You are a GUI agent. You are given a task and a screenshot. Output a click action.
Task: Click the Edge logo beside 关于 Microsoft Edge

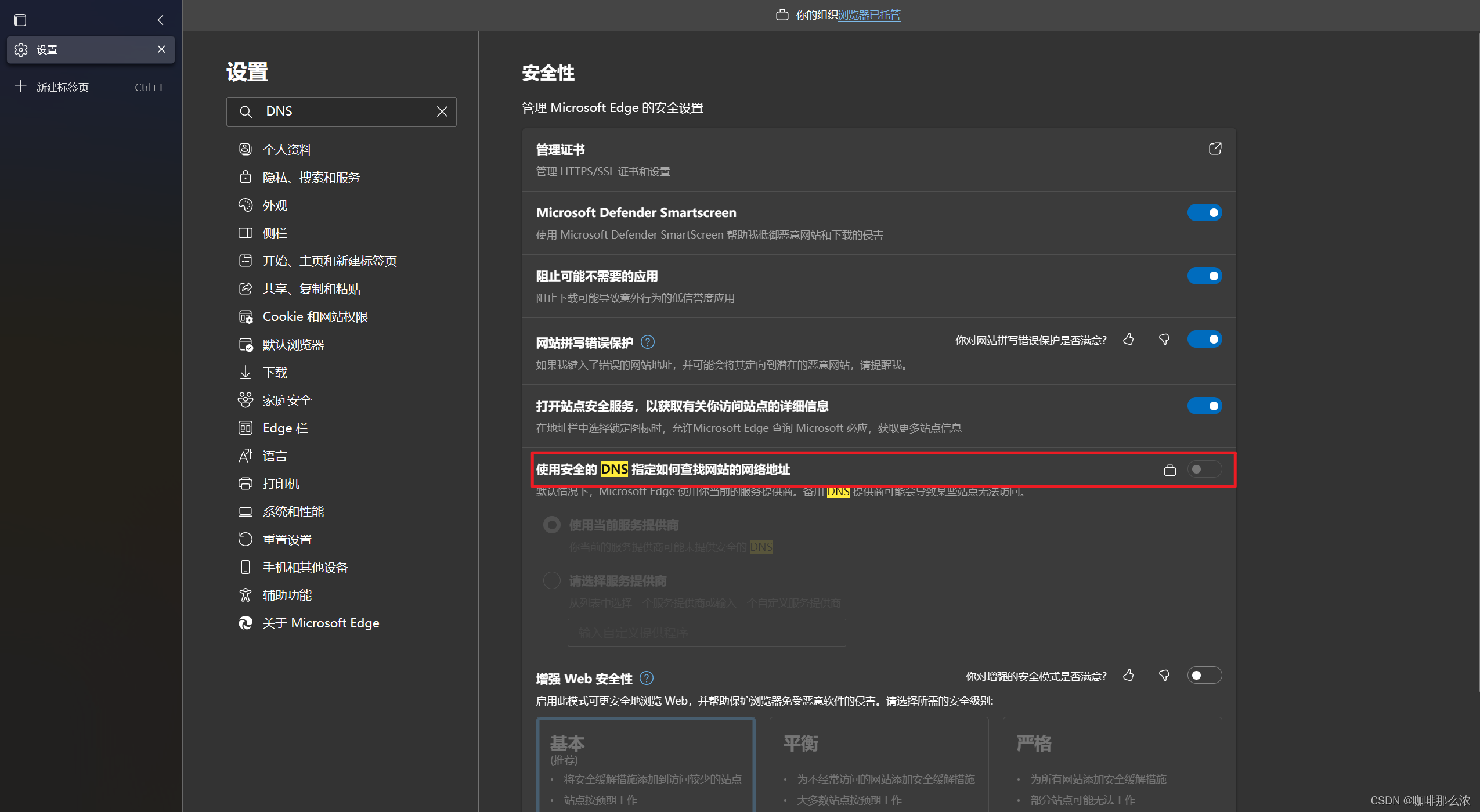pos(246,623)
